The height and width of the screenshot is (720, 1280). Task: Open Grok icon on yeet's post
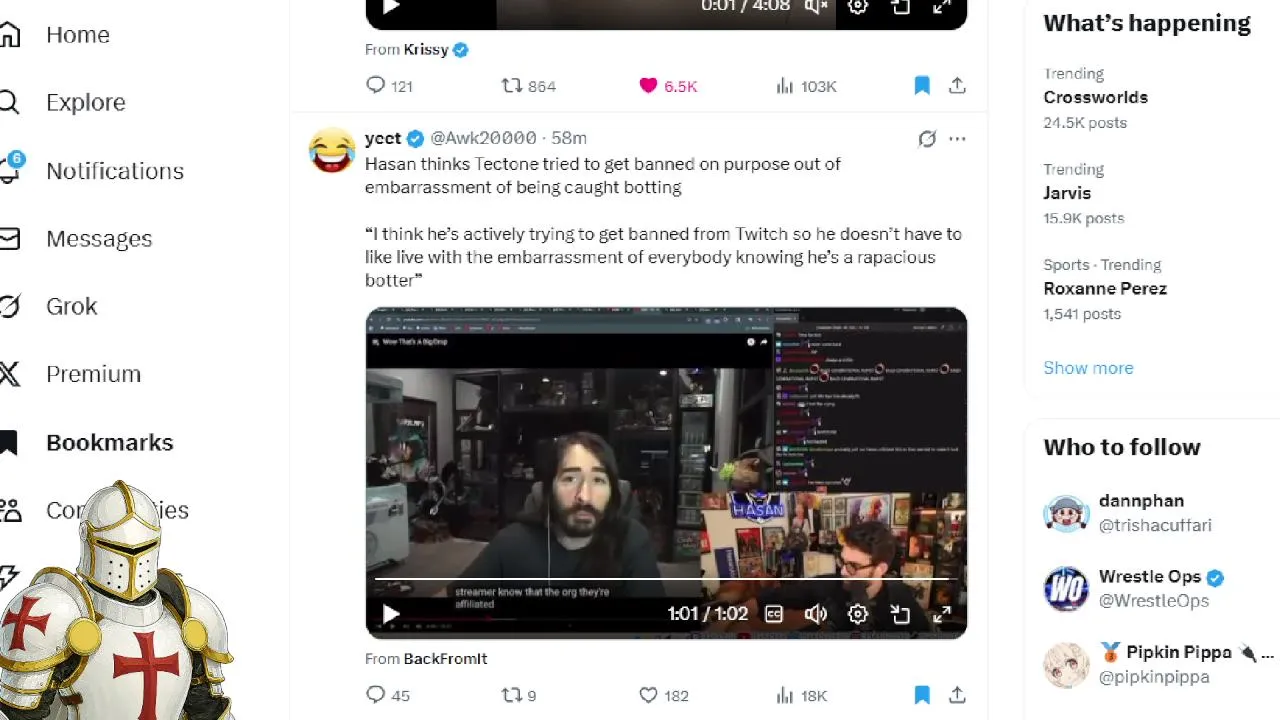(927, 139)
